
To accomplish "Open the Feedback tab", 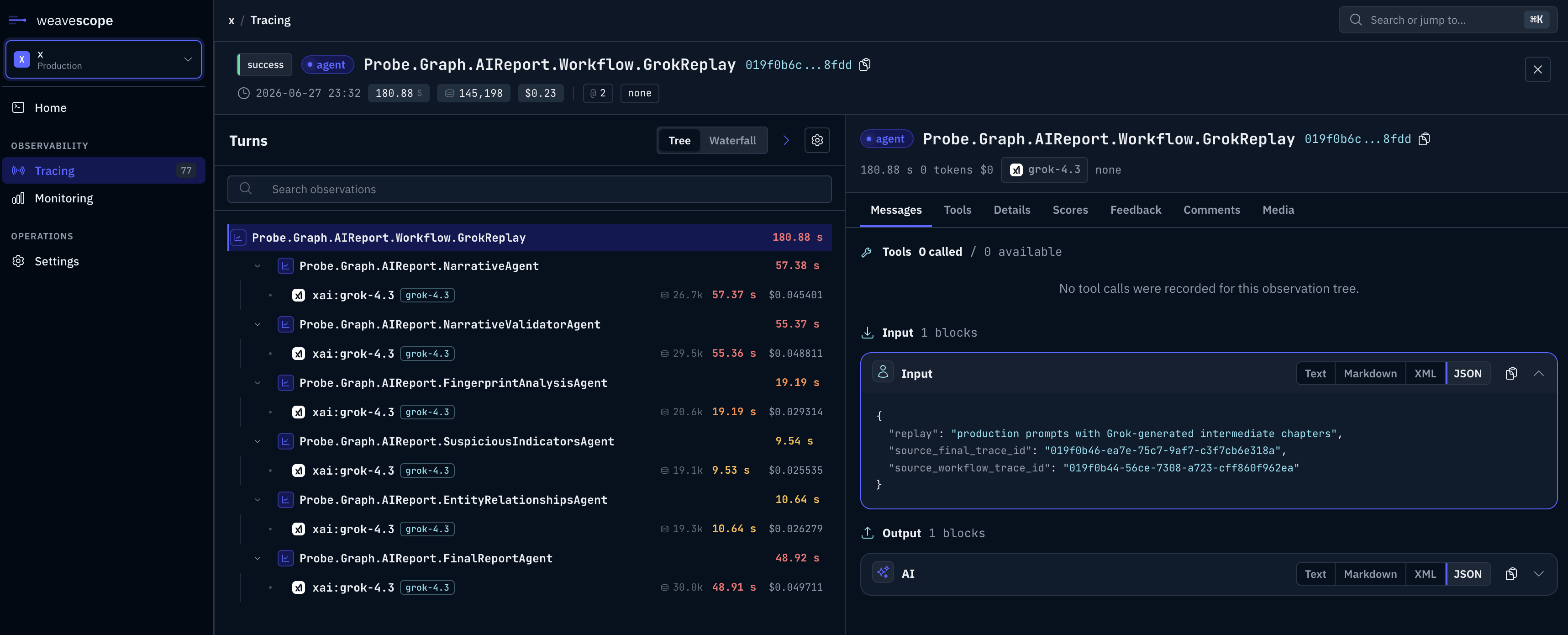I will pos(1135,210).
